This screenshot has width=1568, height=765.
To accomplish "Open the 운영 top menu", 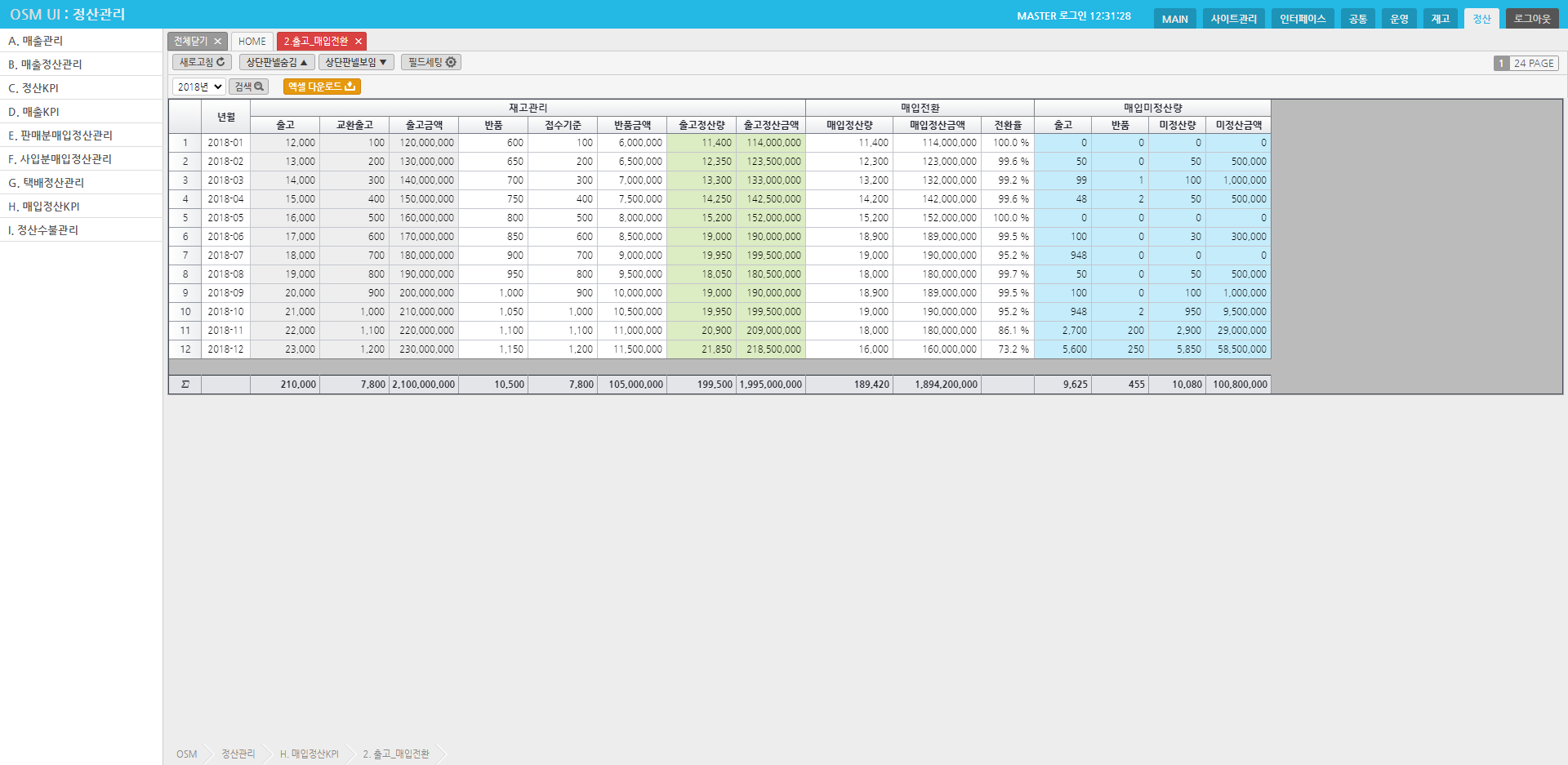I will [x=1400, y=19].
